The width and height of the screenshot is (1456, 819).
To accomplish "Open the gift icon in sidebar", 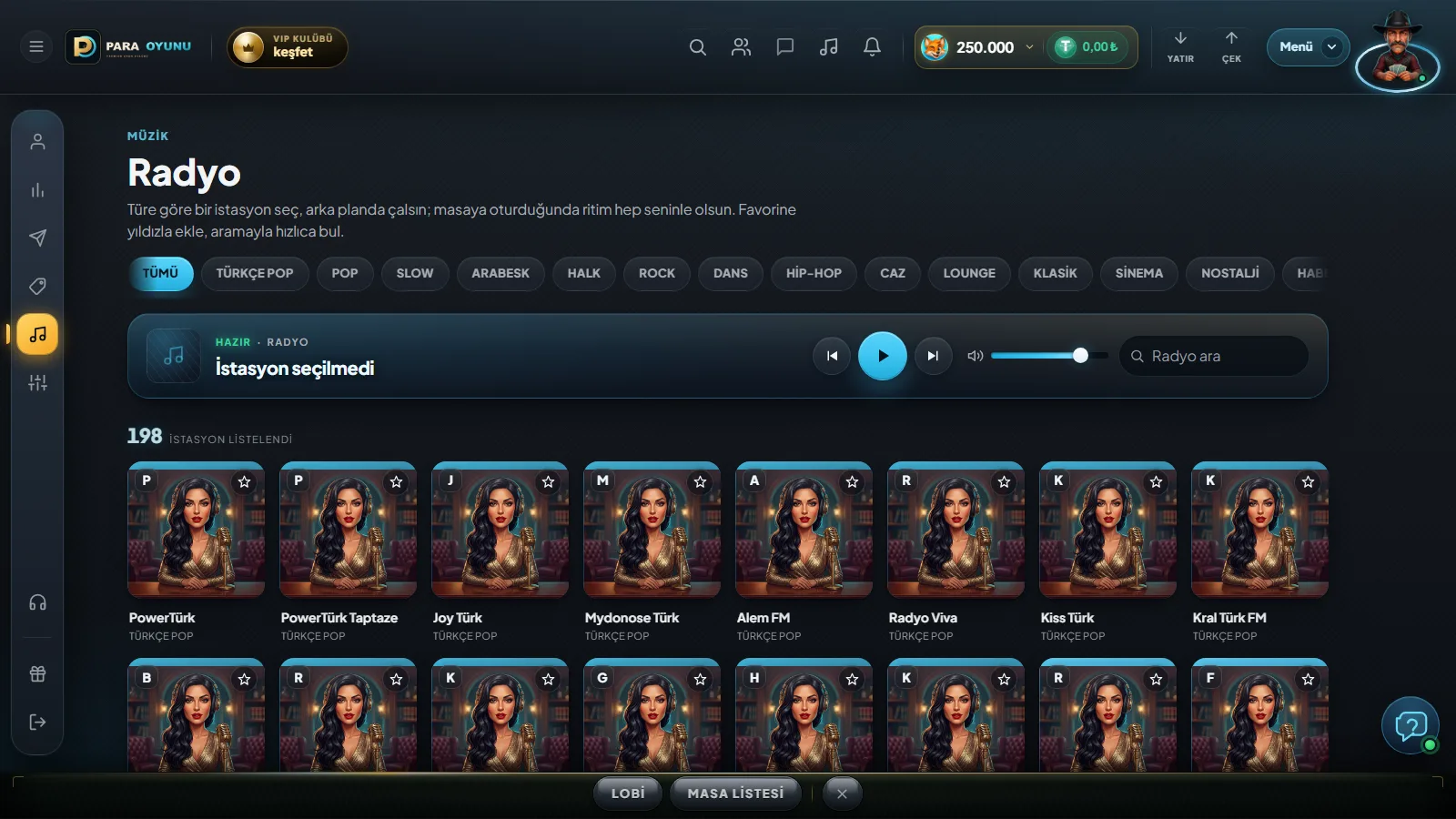I will [37, 674].
